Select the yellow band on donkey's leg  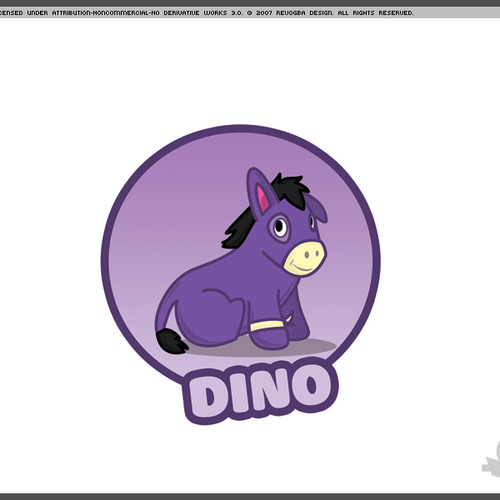click(x=267, y=326)
